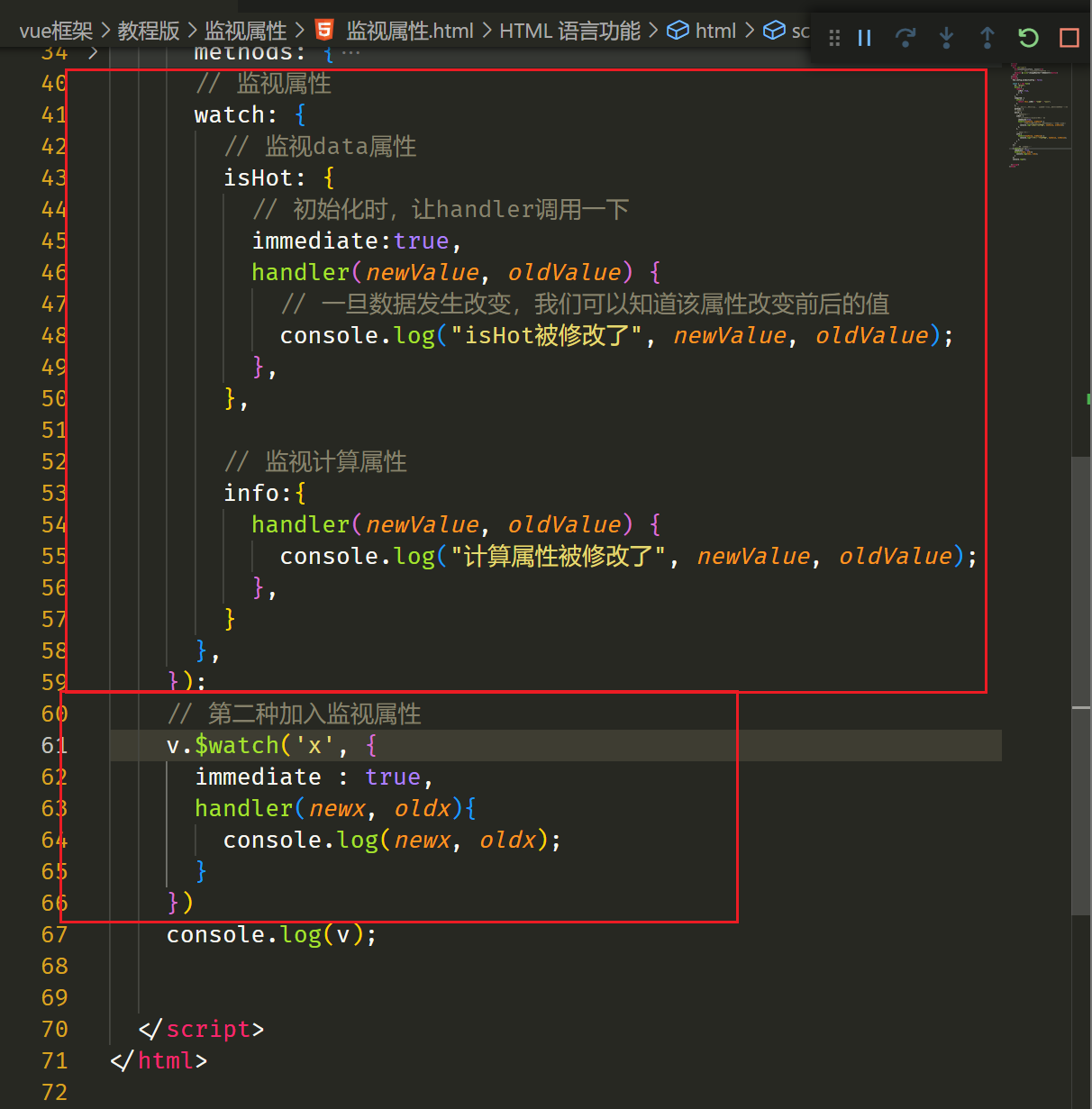
Task: Pause debugging with the pause icon
Action: pyautogui.click(x=864, y=38)
